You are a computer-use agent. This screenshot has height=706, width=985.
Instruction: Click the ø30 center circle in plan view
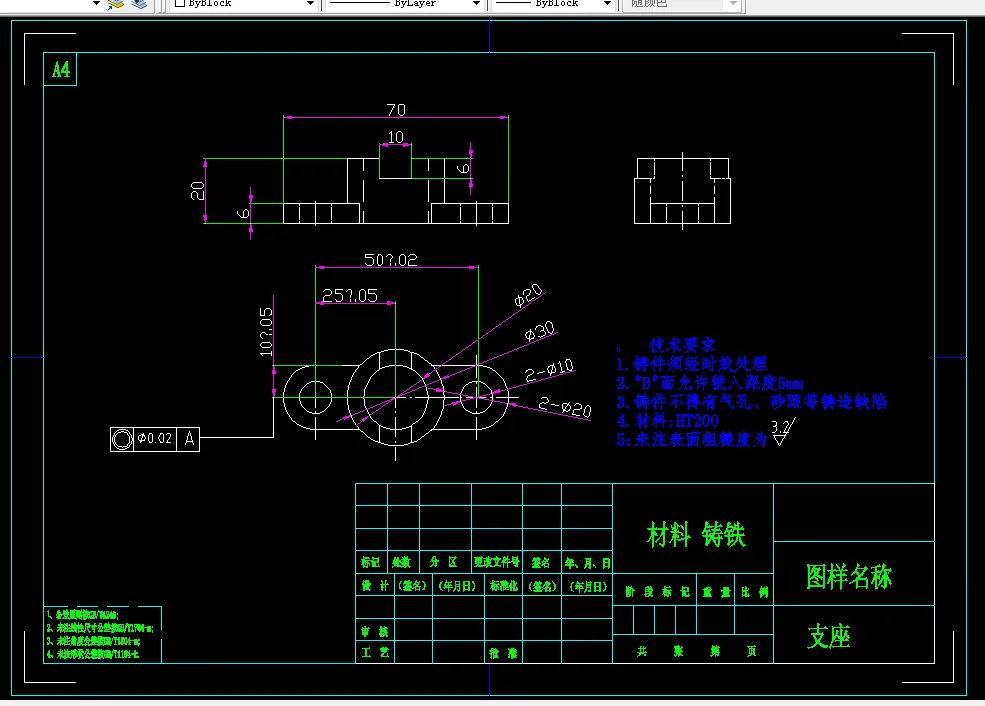click(x=395, y=397)
